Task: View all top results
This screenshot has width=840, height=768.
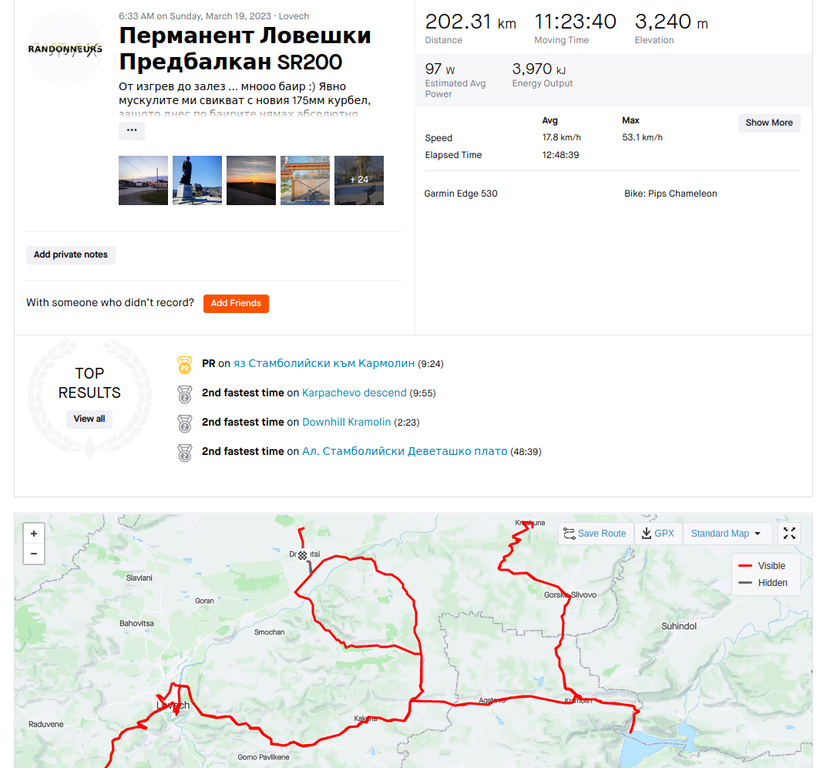Action: click(x=89, y=419)
